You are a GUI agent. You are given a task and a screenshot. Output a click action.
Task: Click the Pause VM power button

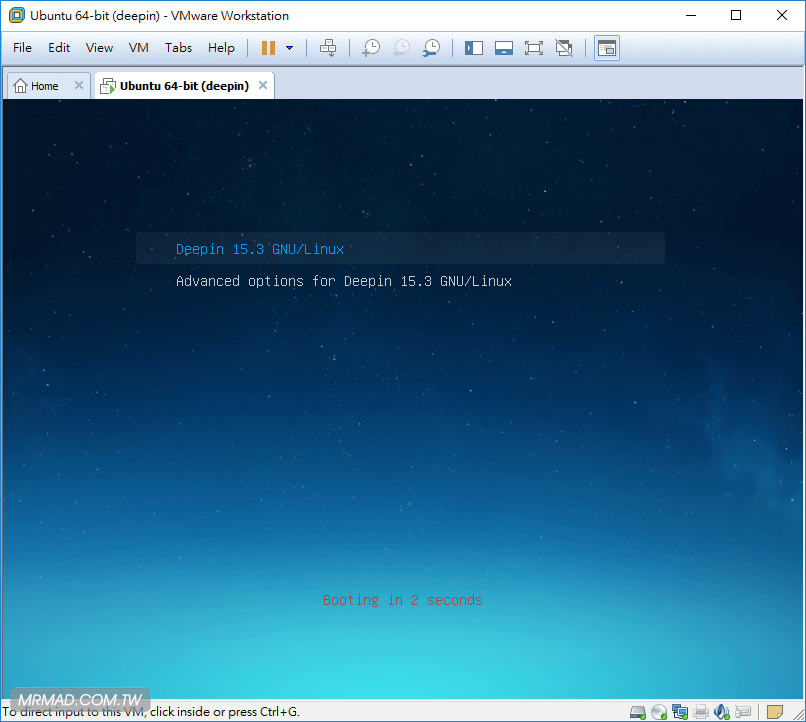pyautogui.click(x=268, y=48)
